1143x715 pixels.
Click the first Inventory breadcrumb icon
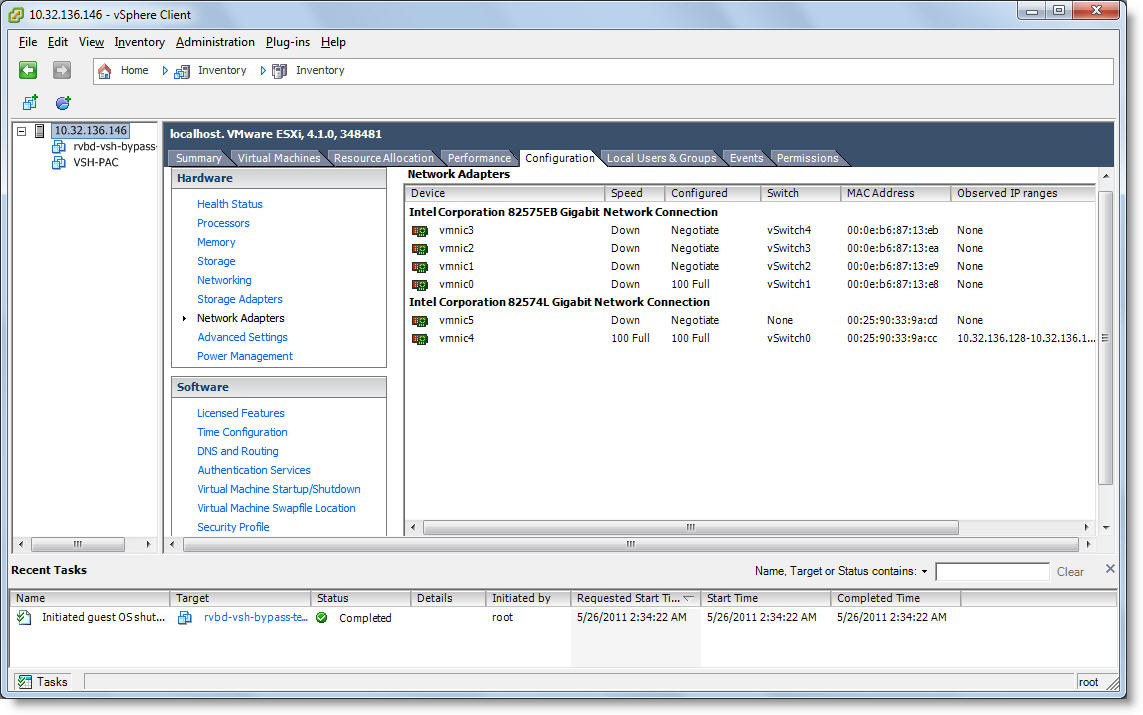[x=182, y=71]
